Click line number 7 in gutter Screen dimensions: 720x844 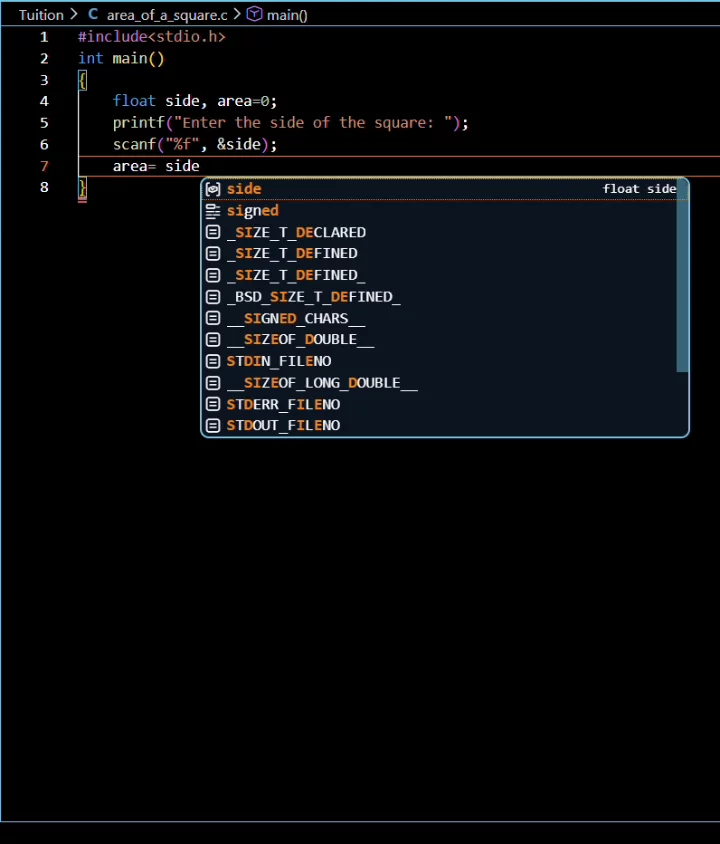tap(44, 166)
